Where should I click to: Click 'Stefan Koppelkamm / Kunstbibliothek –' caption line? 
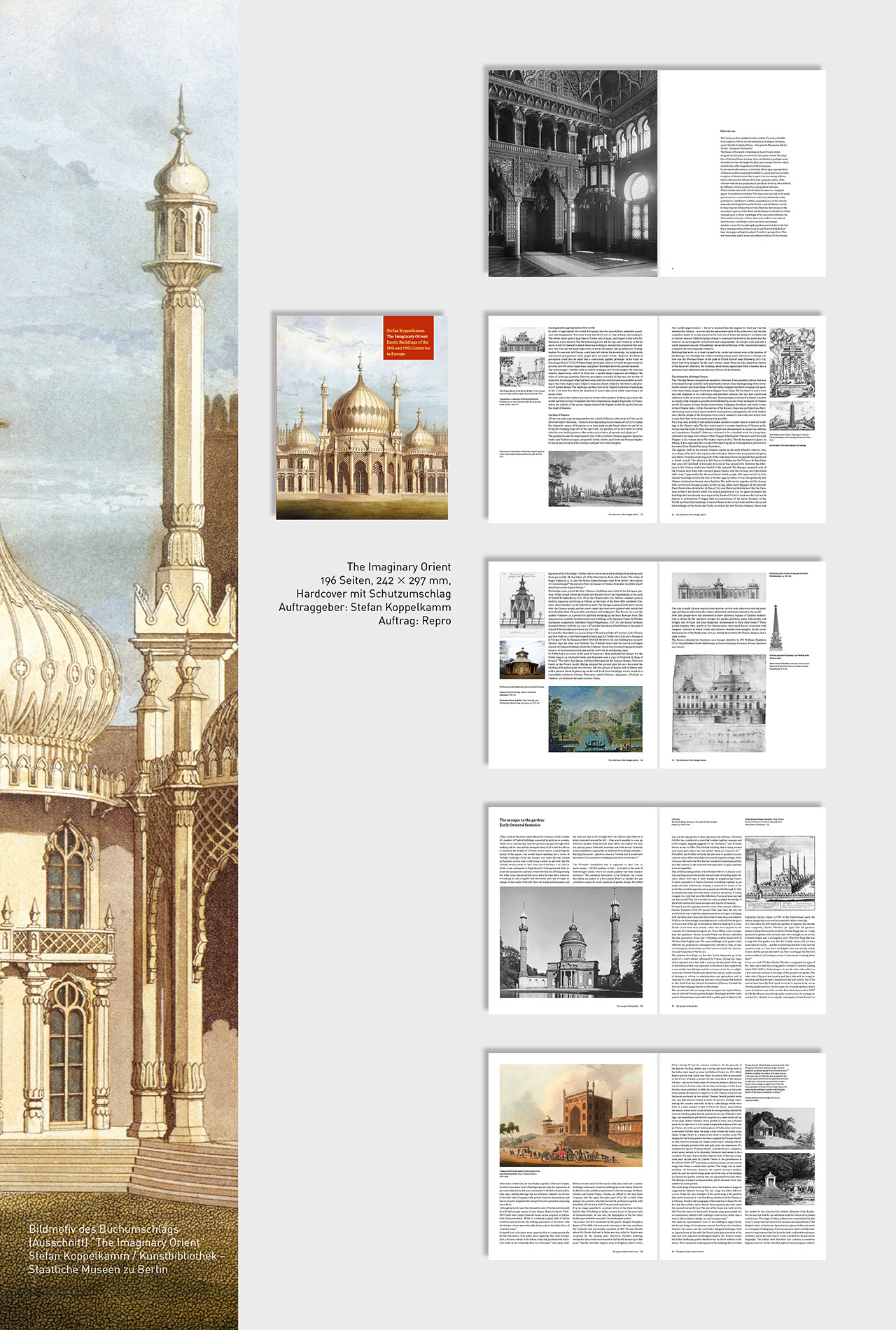(x=127, y=1256)
